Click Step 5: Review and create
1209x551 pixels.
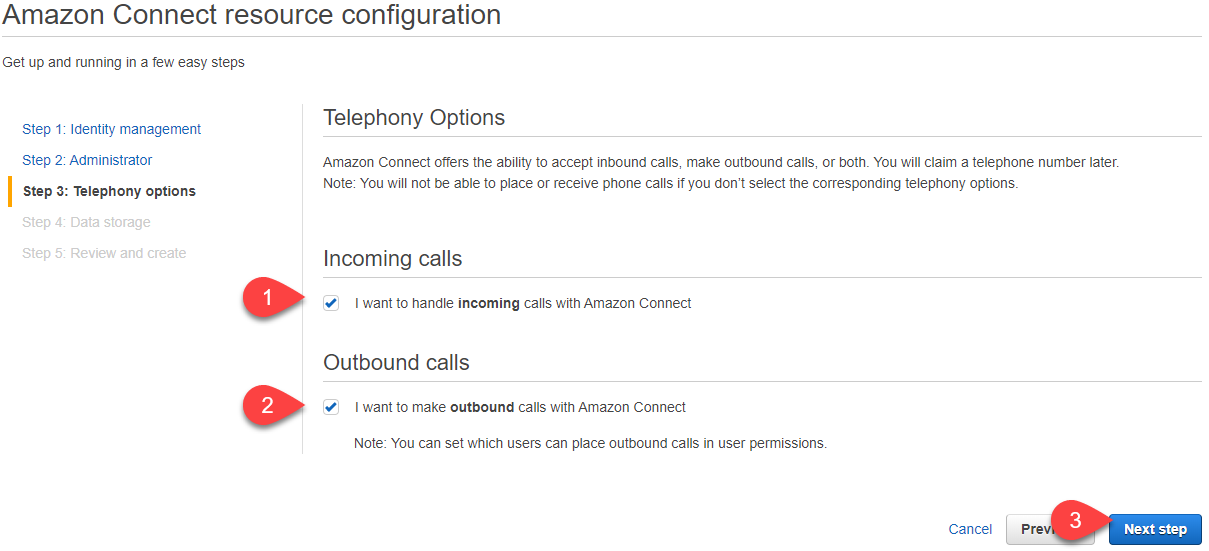click(x=104, y=253)
